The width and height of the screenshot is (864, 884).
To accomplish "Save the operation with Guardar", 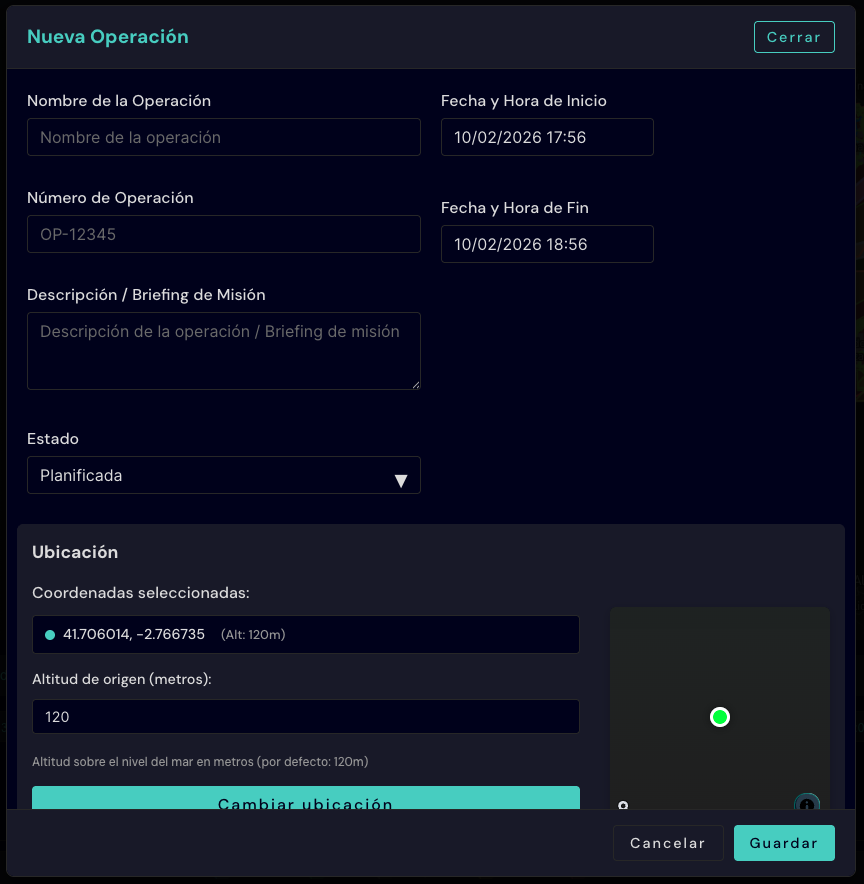I will (783, 843).
